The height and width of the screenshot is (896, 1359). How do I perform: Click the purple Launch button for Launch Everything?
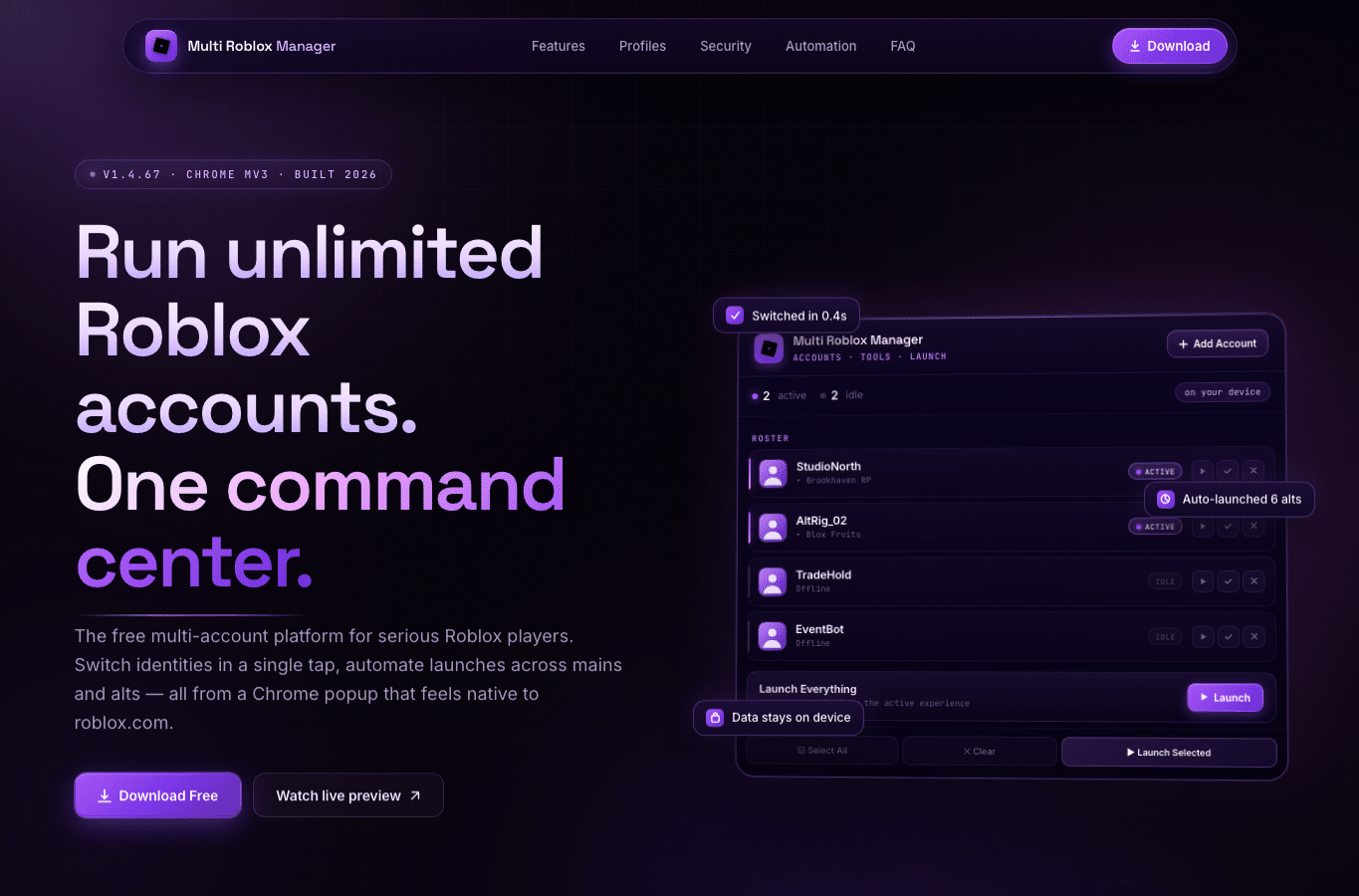pos(1226,698)
